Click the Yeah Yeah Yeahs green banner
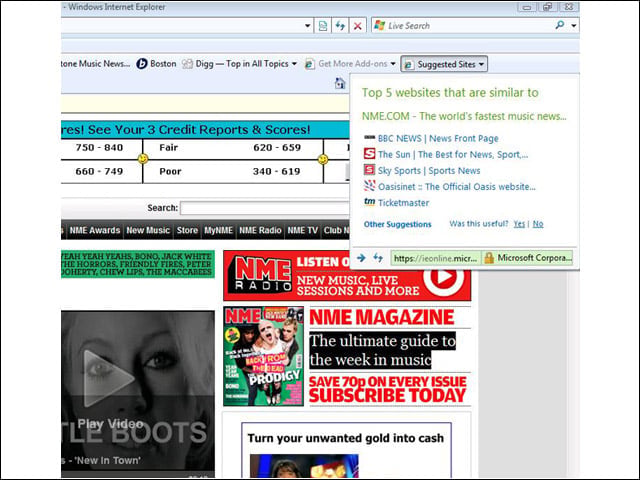The height and width of the screenshot is (480, 640). point(138,264)
